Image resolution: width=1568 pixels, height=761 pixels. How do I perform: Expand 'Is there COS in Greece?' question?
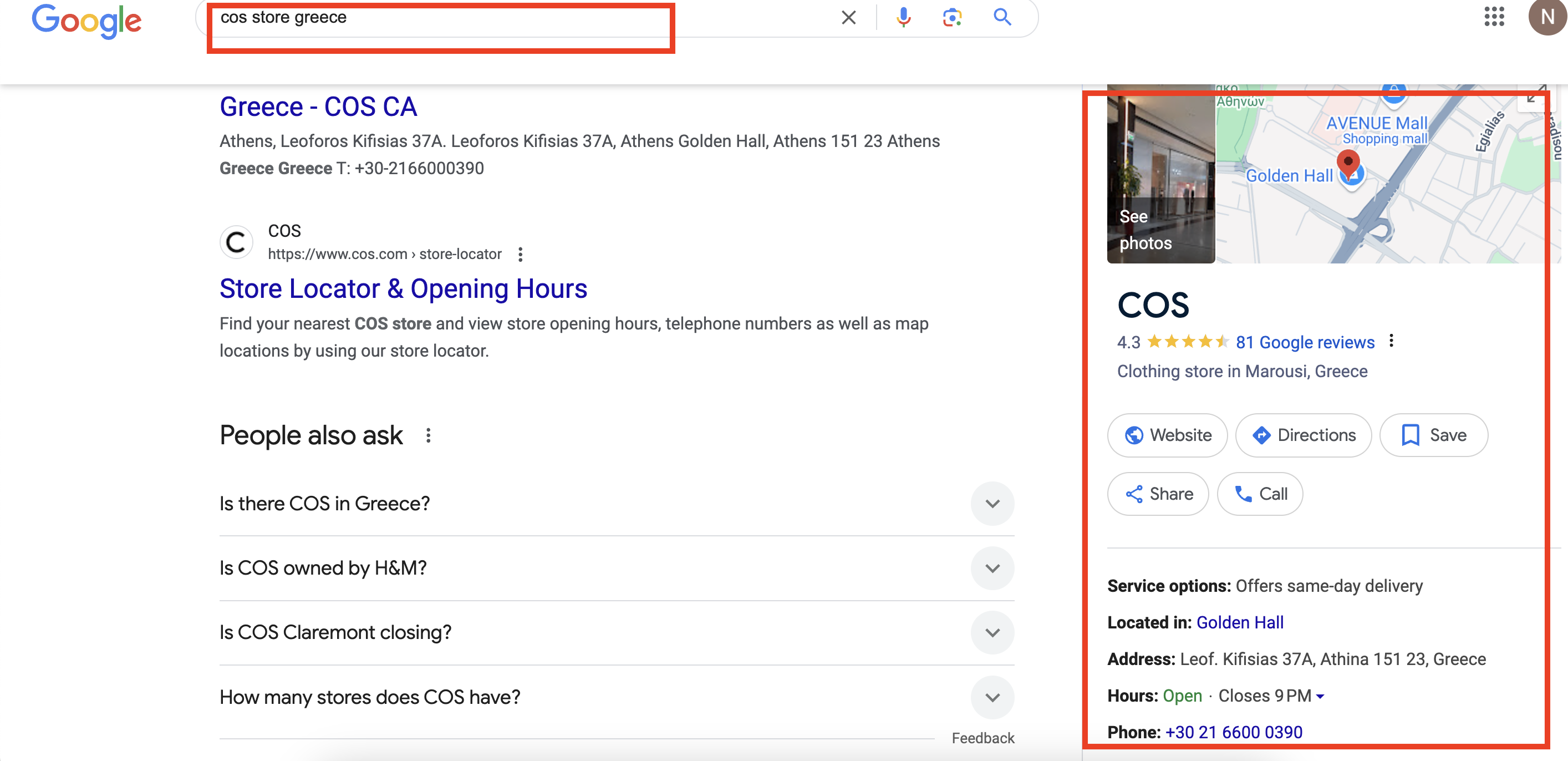click(x=992, y=502)
